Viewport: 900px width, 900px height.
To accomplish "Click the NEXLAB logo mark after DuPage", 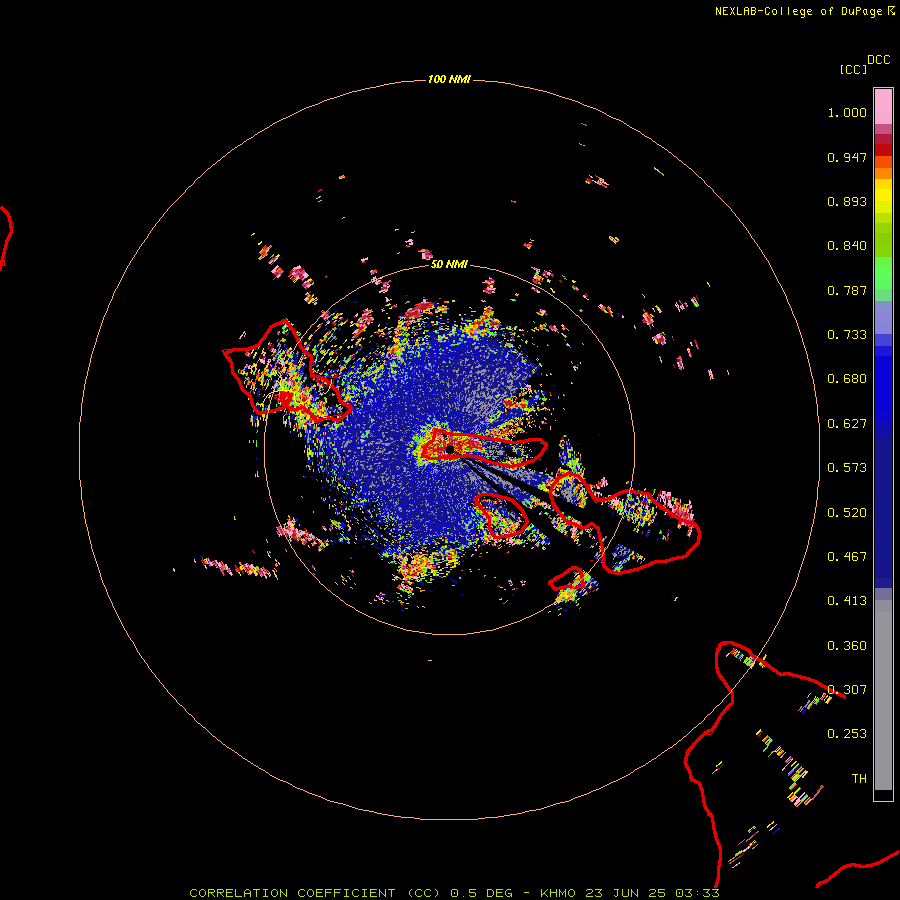I will pyautogui.click(x=891, y=10).
